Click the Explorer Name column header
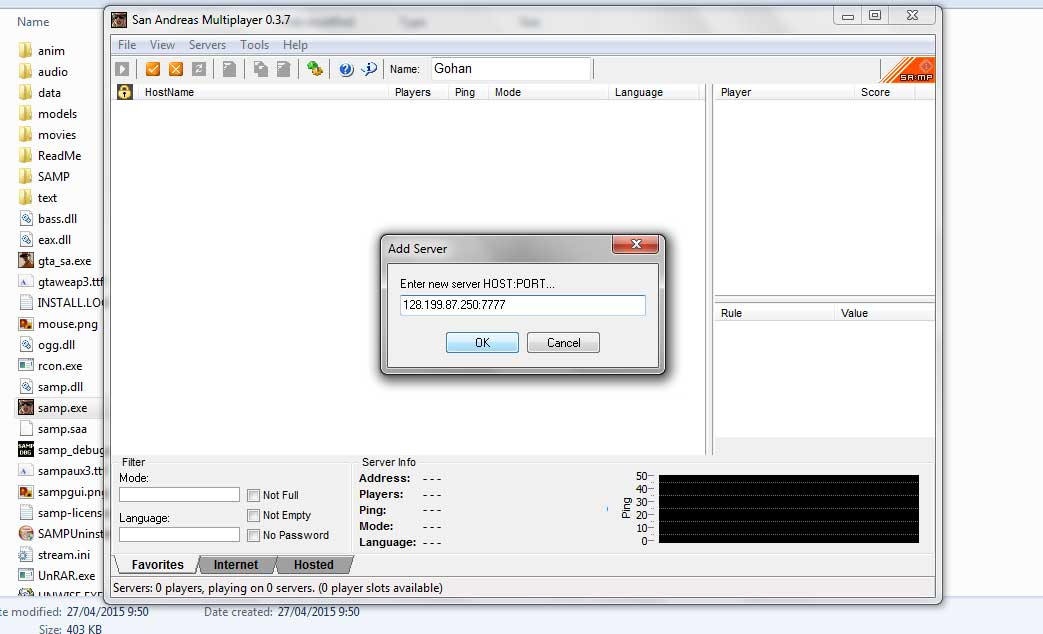 pos(33,22)
